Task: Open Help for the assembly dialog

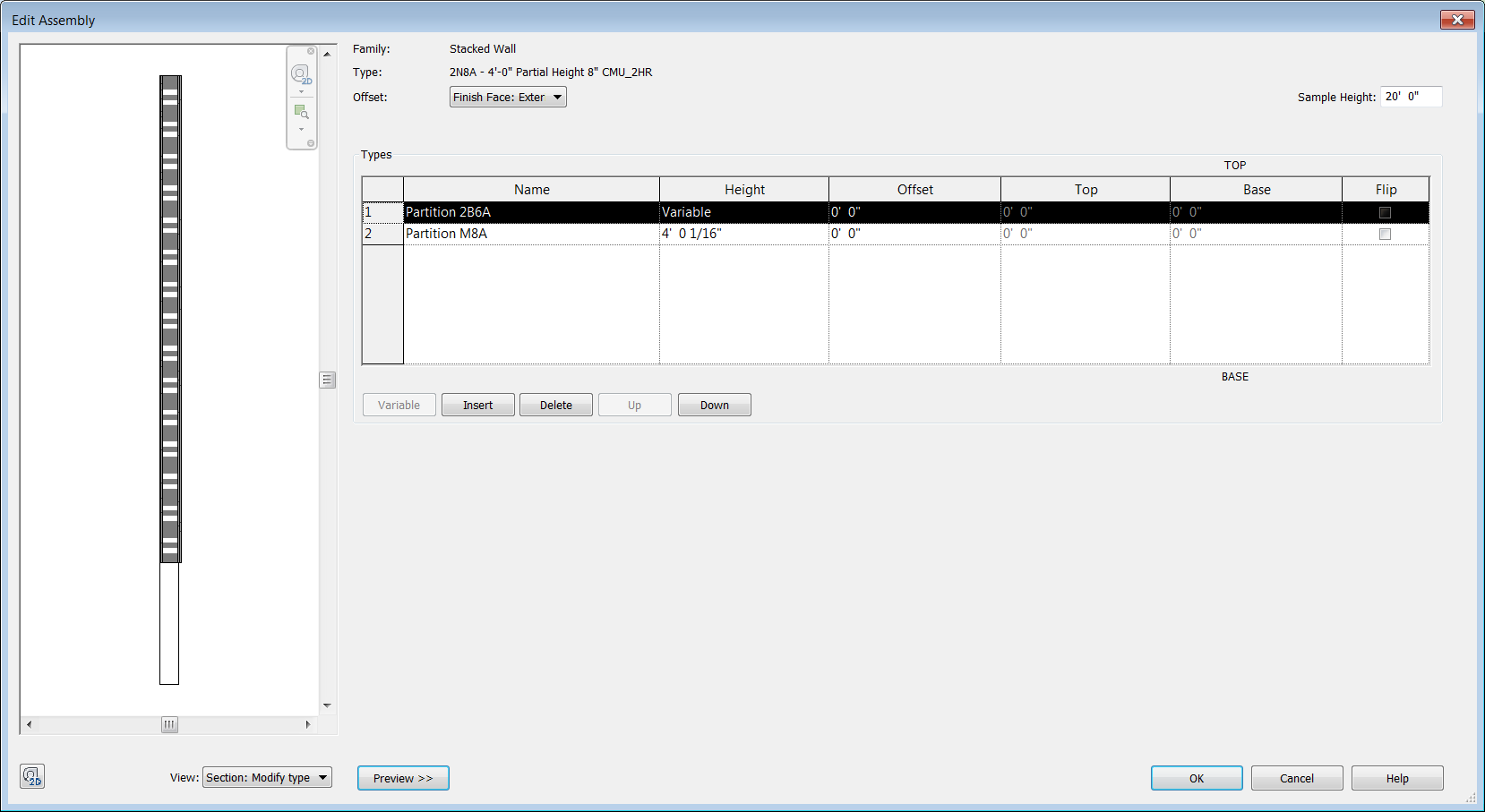Action: (x=1397, y=778)
